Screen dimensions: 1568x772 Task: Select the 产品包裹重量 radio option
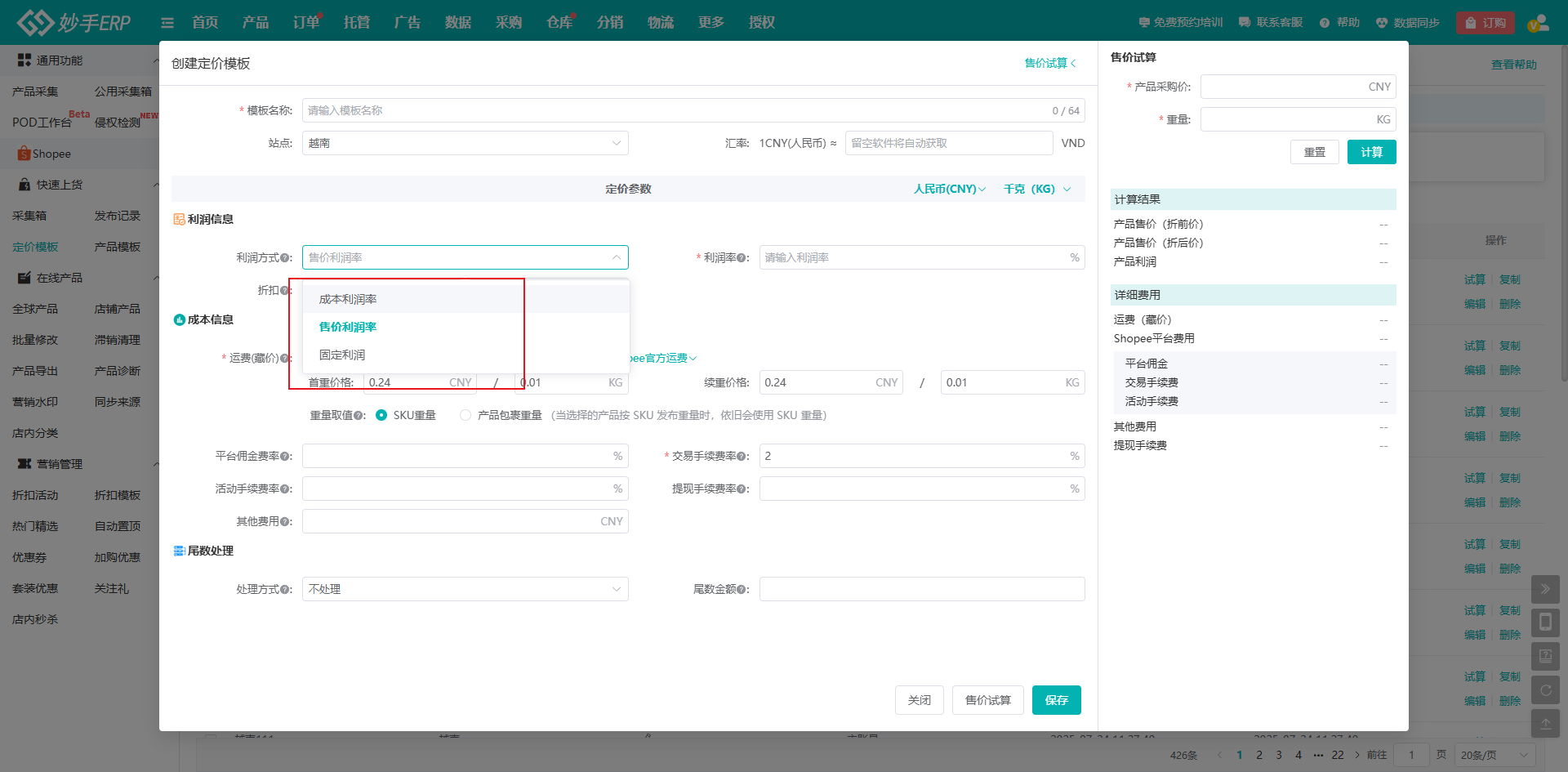[465, 416]
